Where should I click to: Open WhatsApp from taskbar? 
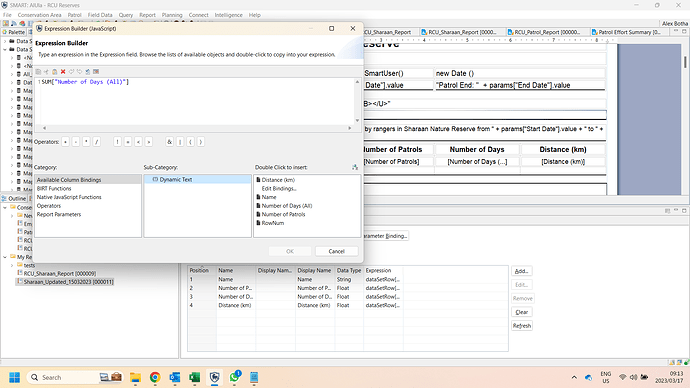(234, 377)
